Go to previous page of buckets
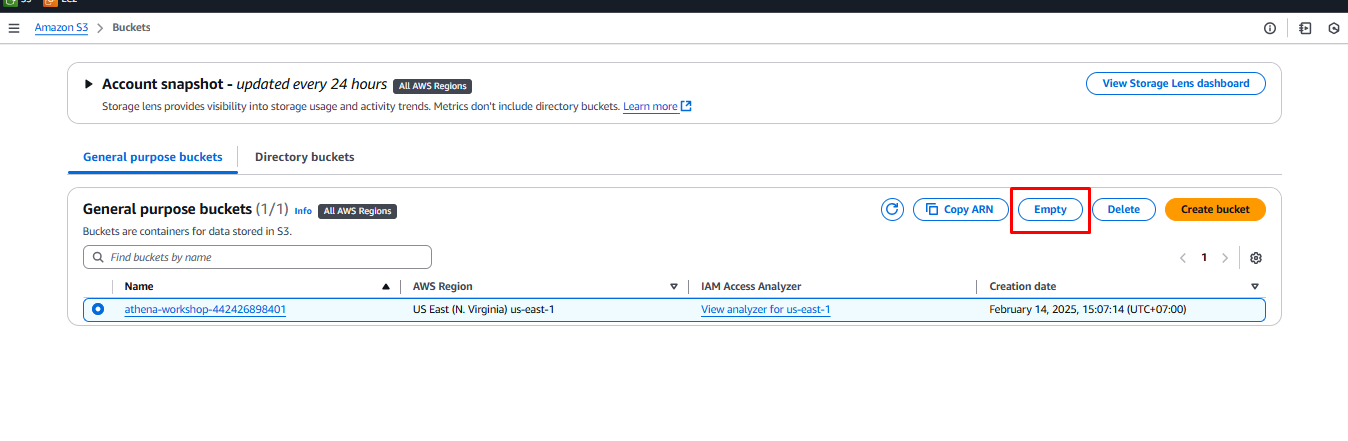The height and width of the screenshot is (441, 1348). [1183, 258]
